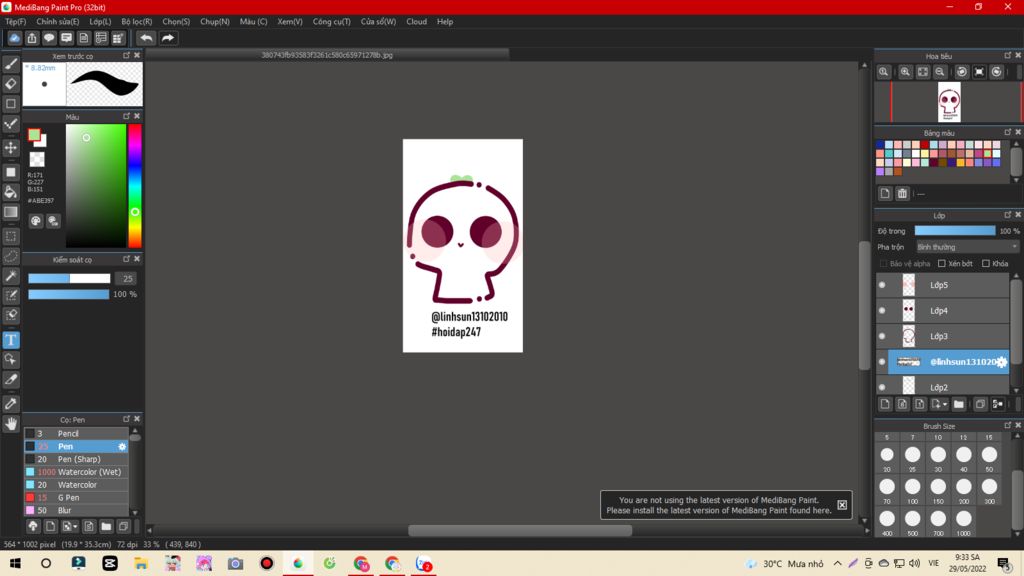
Task: Enable the Xén bớt clipping checkbox
Action: pyautogui.click(x=942, y=264)
